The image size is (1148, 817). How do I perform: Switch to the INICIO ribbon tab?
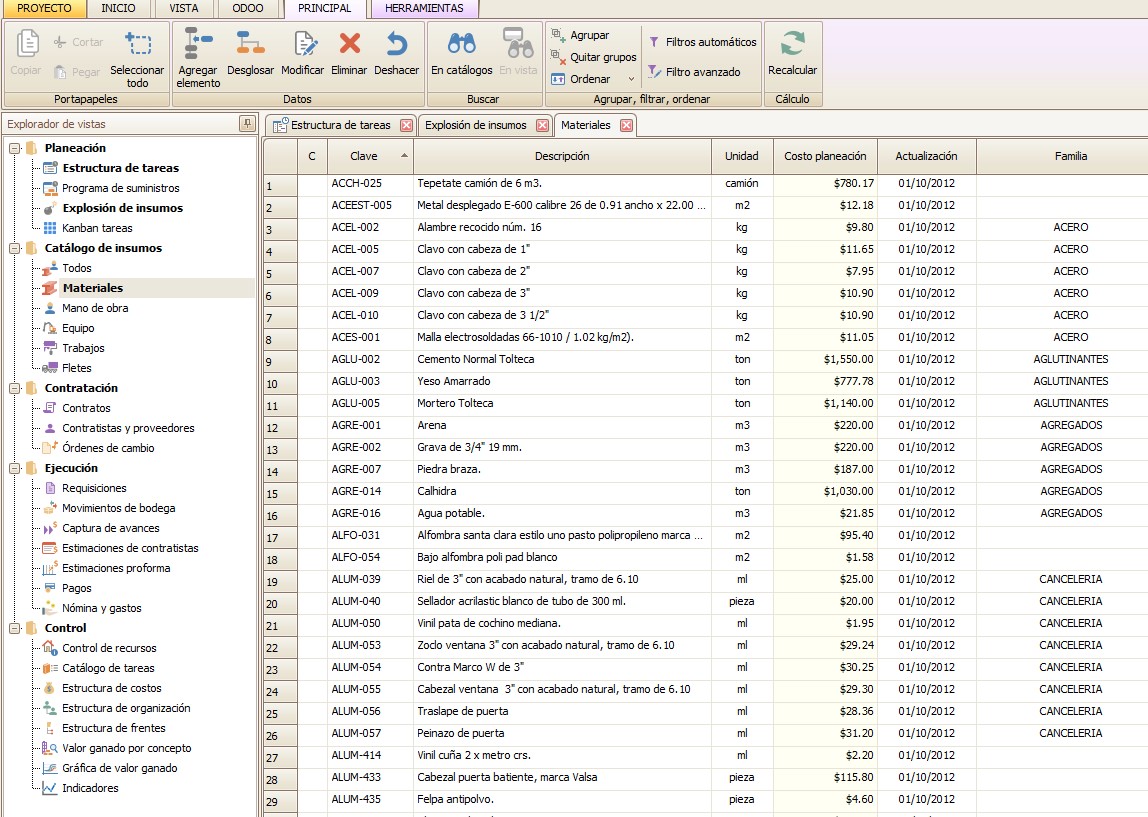(x=119, y=9)
